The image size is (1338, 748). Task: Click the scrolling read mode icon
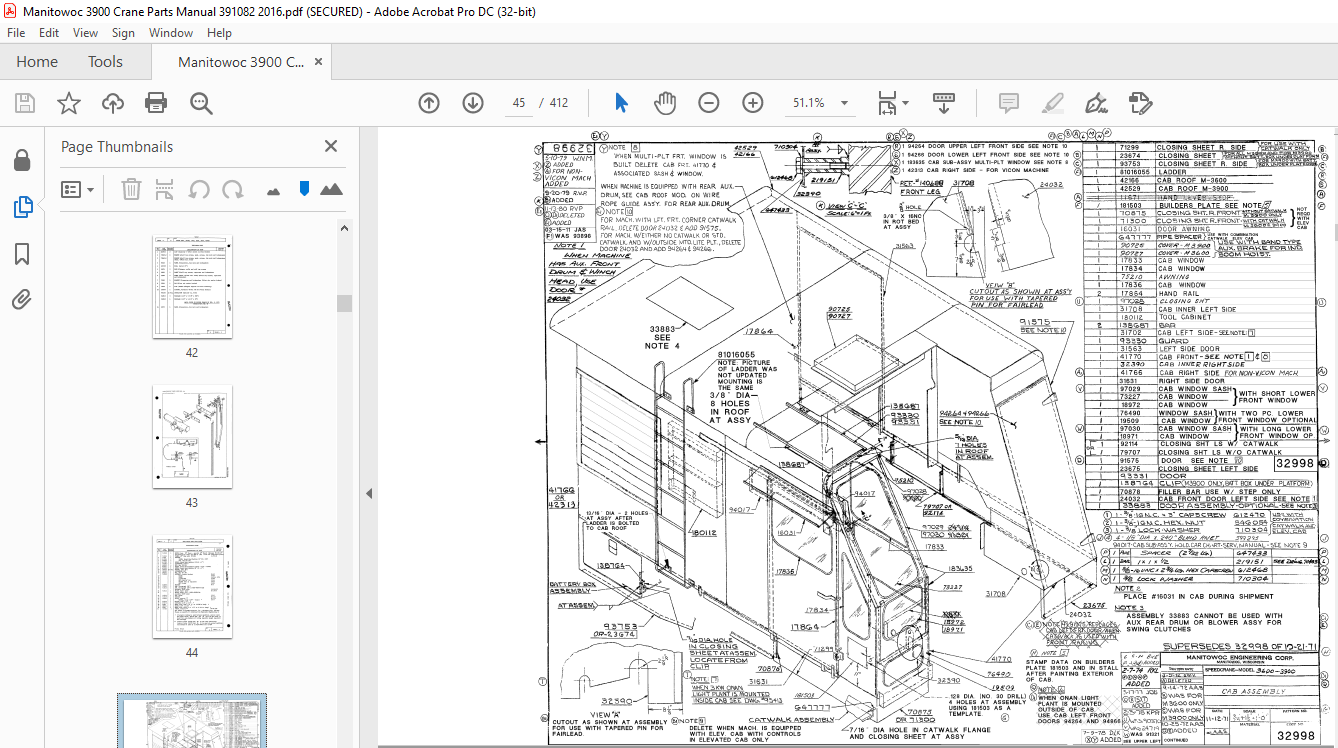coord(944,103)
